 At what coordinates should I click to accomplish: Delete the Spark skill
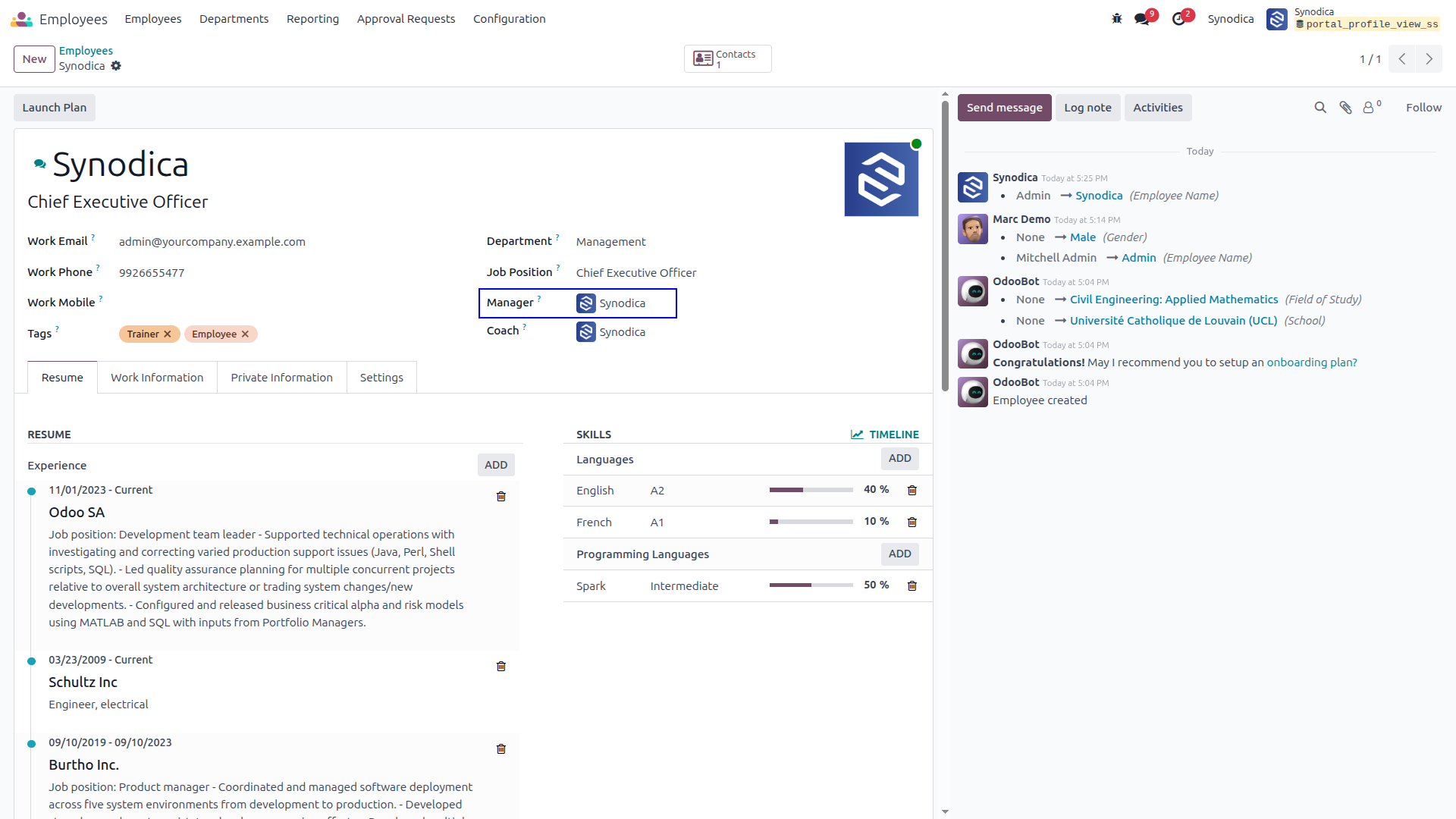point(912,586)
